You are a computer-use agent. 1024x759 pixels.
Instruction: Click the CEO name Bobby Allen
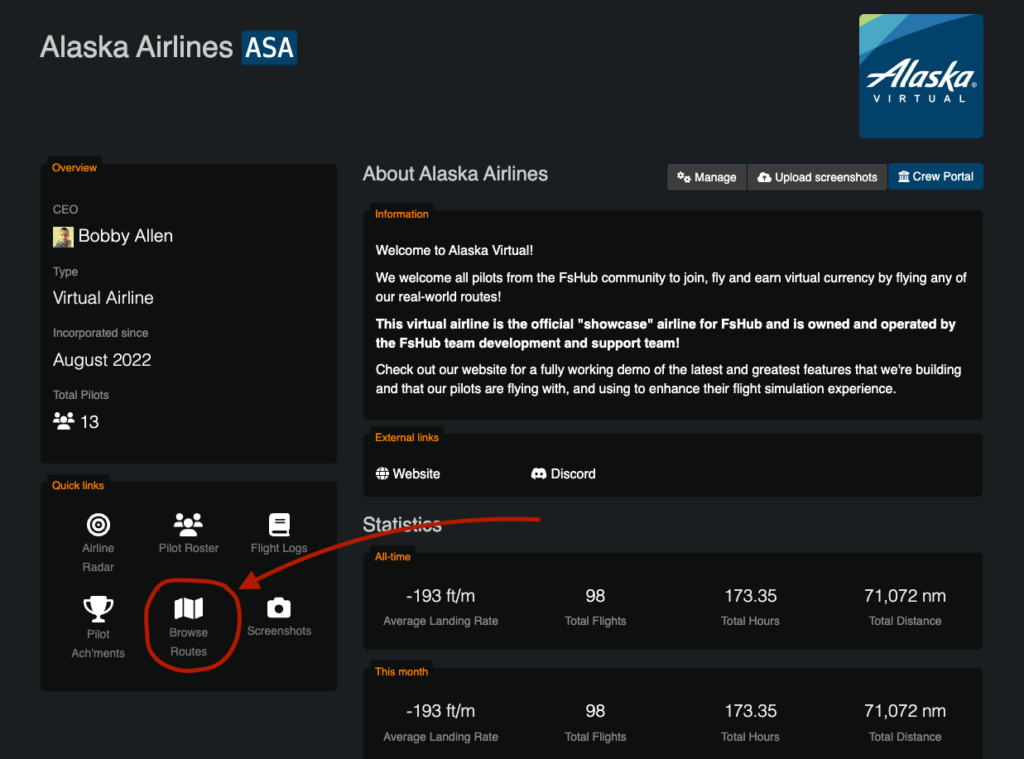coord(125,236)
